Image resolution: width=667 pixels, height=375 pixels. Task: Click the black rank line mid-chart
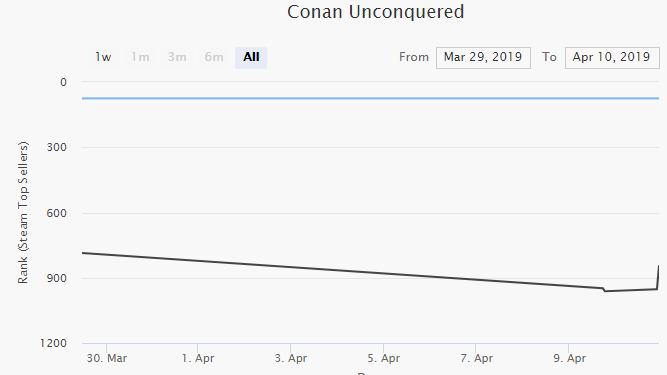pos(370,272)
